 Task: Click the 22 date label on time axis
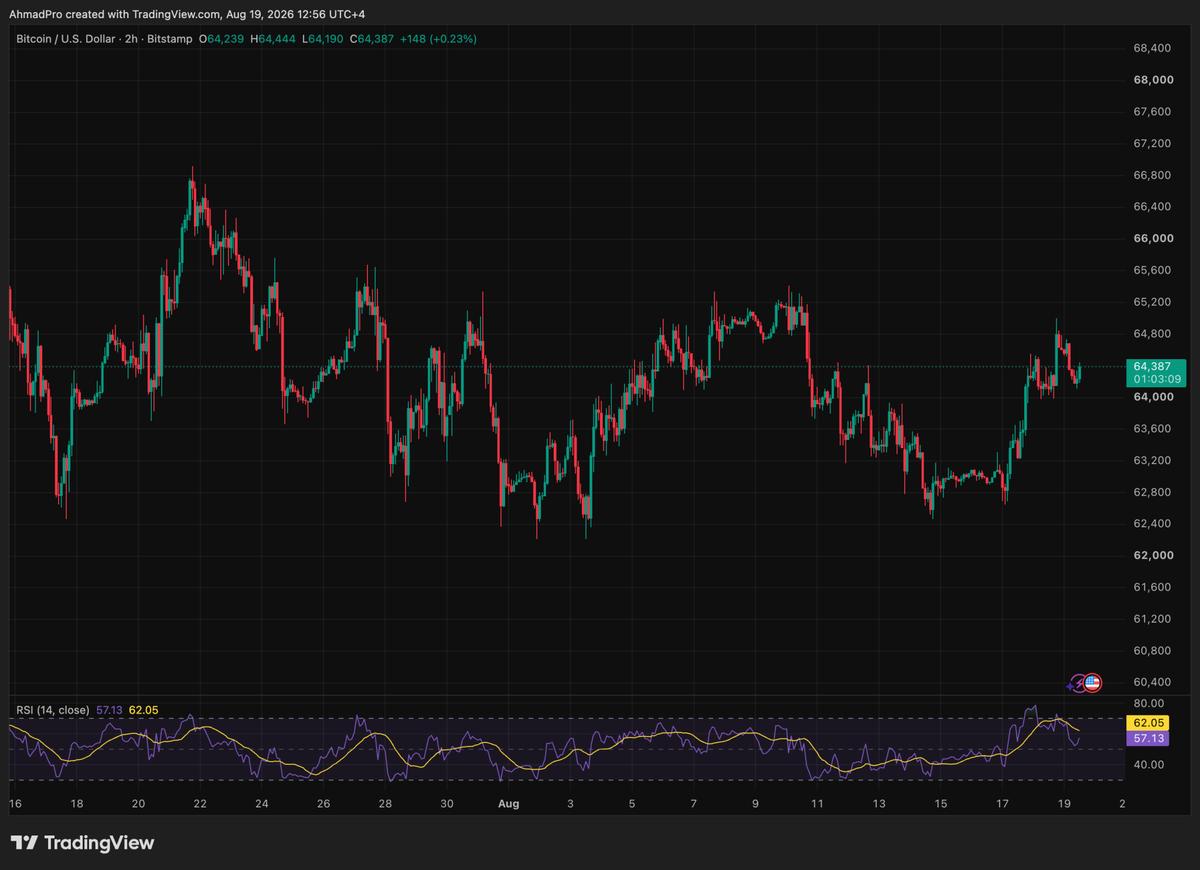point(200,803)
